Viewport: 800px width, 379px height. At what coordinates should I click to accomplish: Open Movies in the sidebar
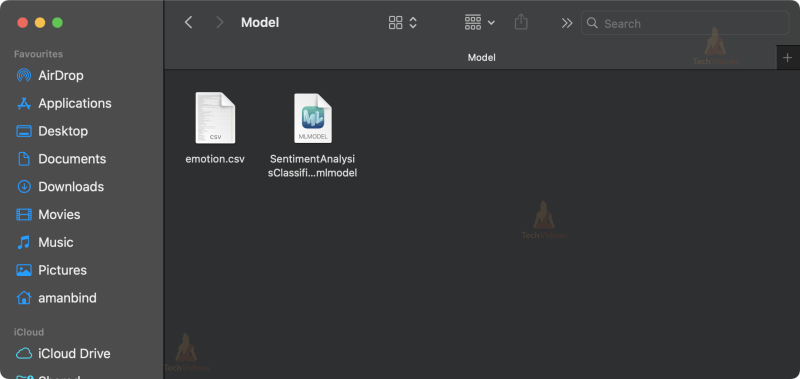point(59,215)
